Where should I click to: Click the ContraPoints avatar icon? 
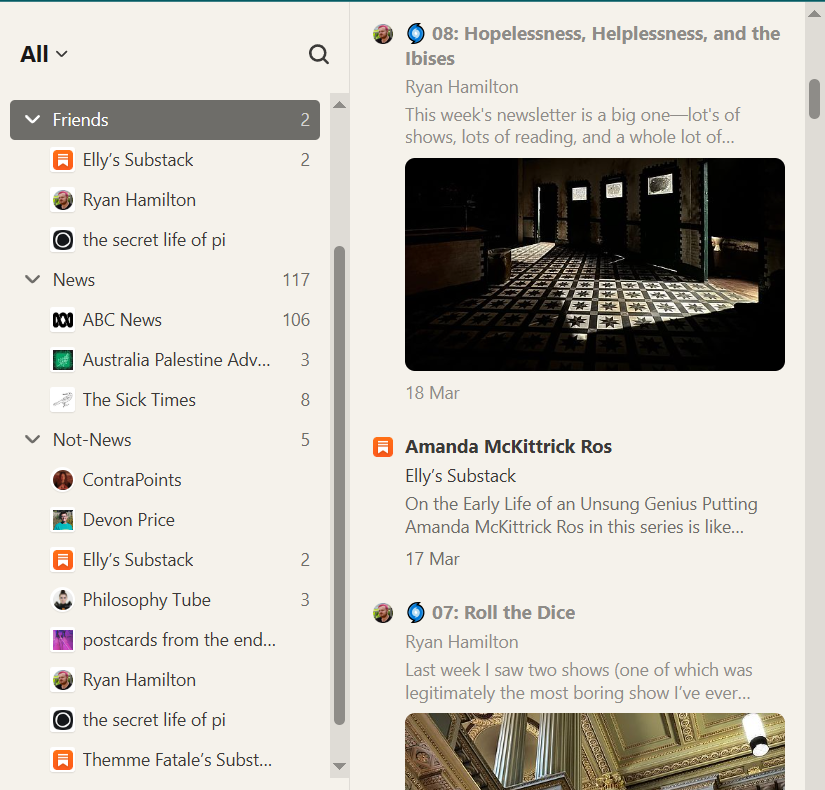pyautogui.click(x=63, y=480)
